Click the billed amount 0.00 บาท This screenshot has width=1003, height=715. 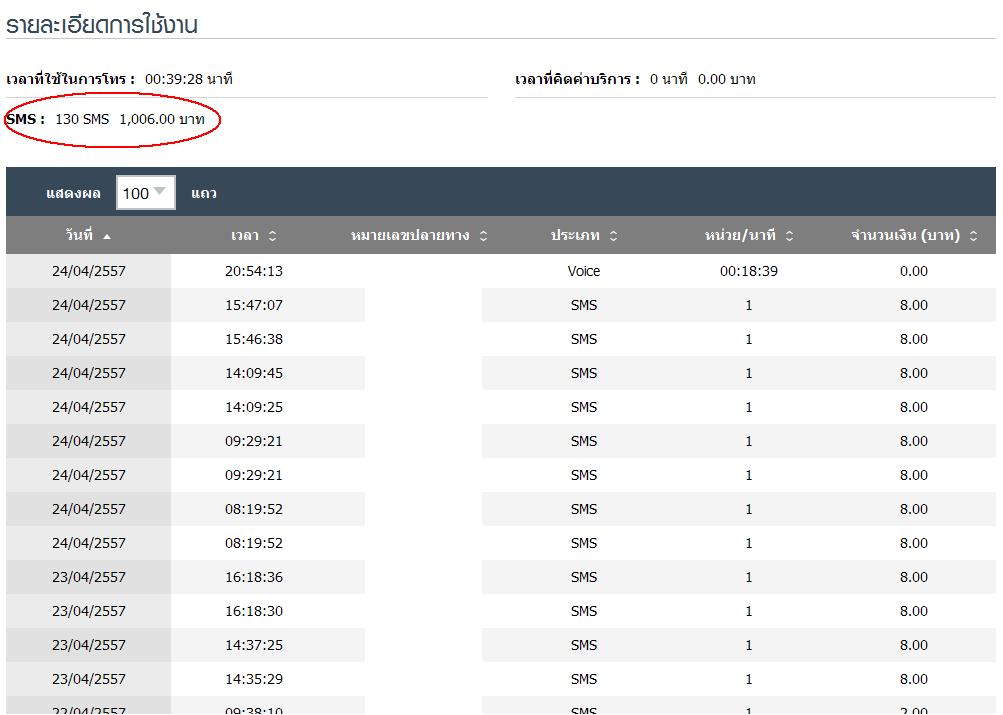(727, 79)
